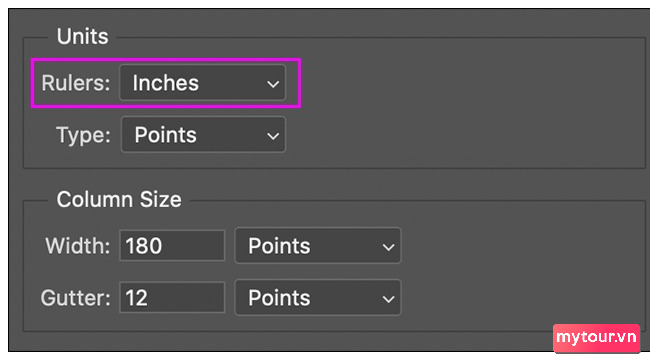Click the chevron arrow of the Gutter units dropdown
Viewport: 650px width, 364px height.
coord(388,299)
